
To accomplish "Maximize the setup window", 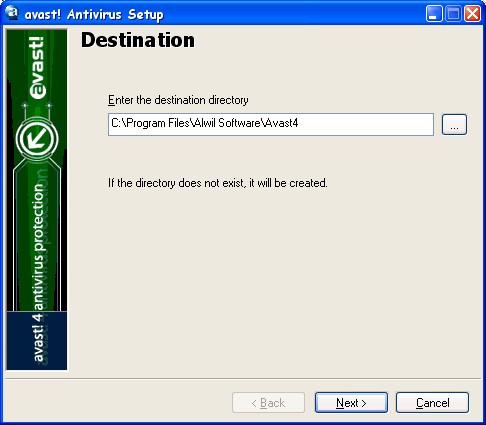I will click(453, 14).
